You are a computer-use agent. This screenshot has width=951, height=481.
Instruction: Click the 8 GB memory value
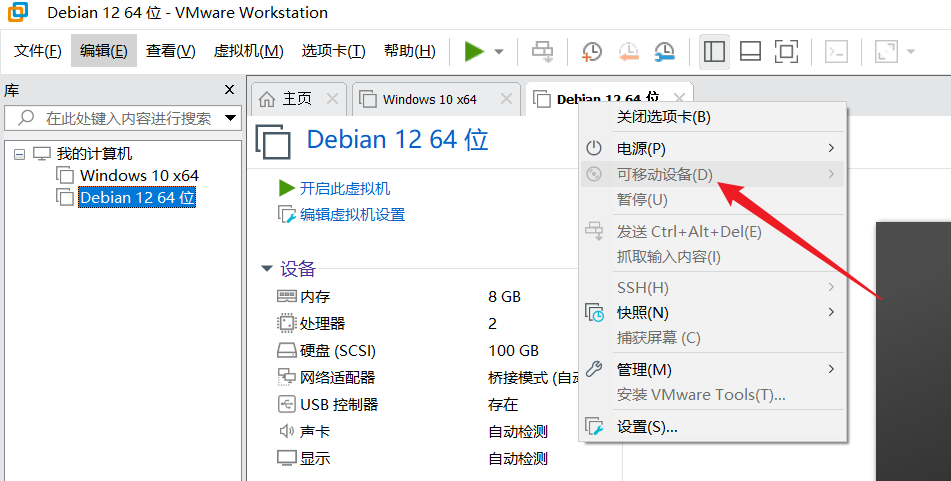click(x=505, y=297)
